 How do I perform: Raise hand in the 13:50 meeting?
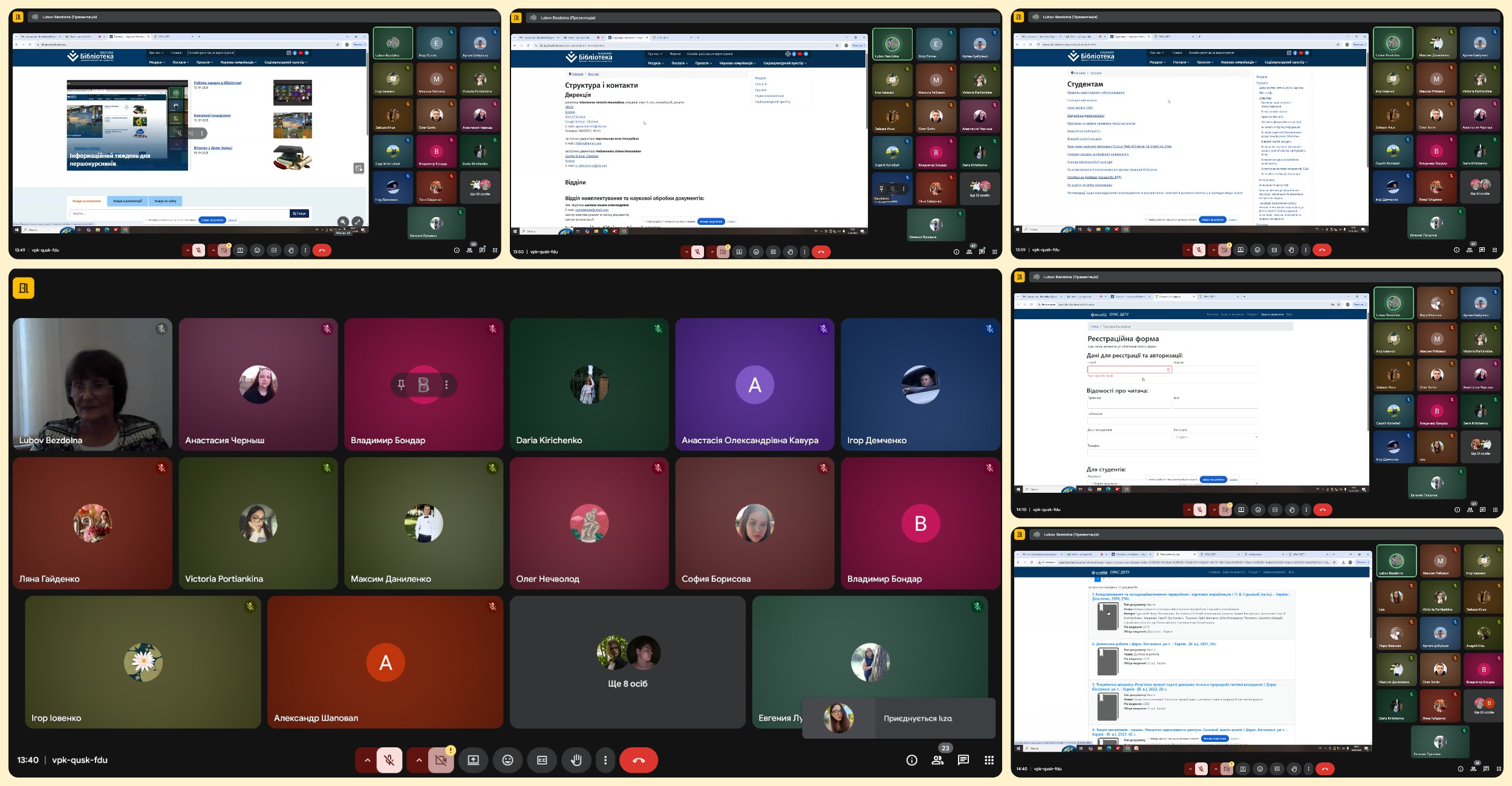pos(790,252)
